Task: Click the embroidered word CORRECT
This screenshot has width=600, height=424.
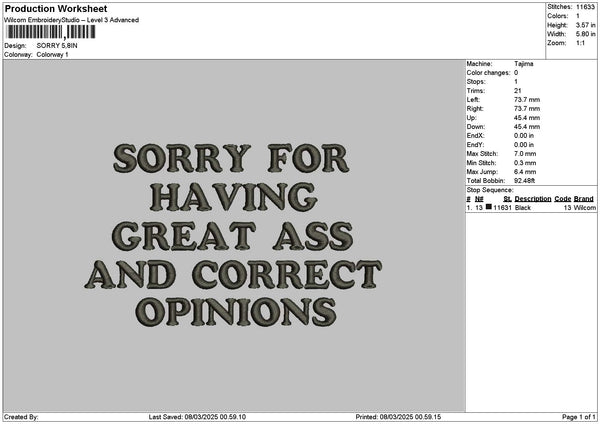Action: 287,274
